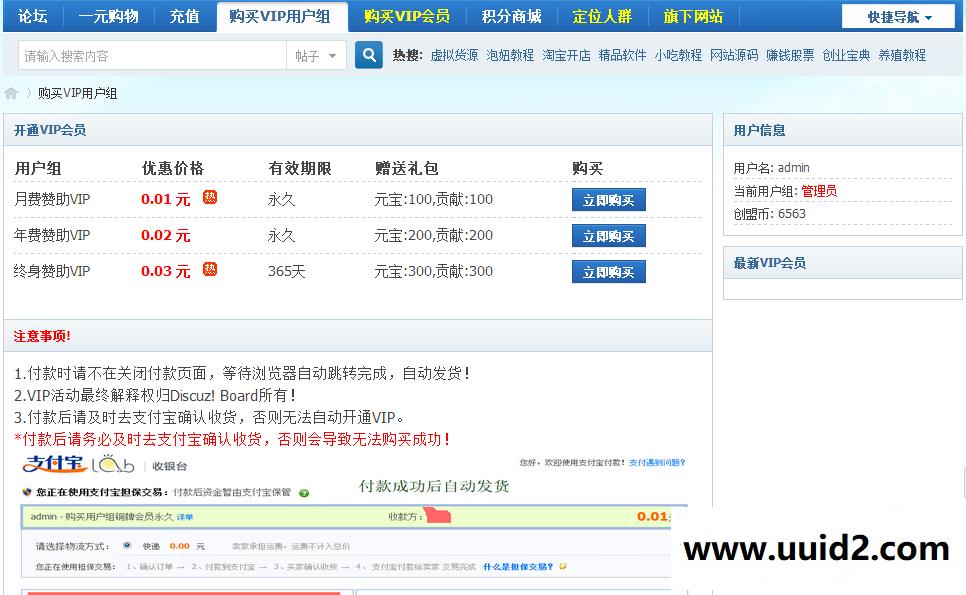Click the lock icon before 您正在使用支付宝担保交易
The image size is (966, 595).
coord(25,491)
